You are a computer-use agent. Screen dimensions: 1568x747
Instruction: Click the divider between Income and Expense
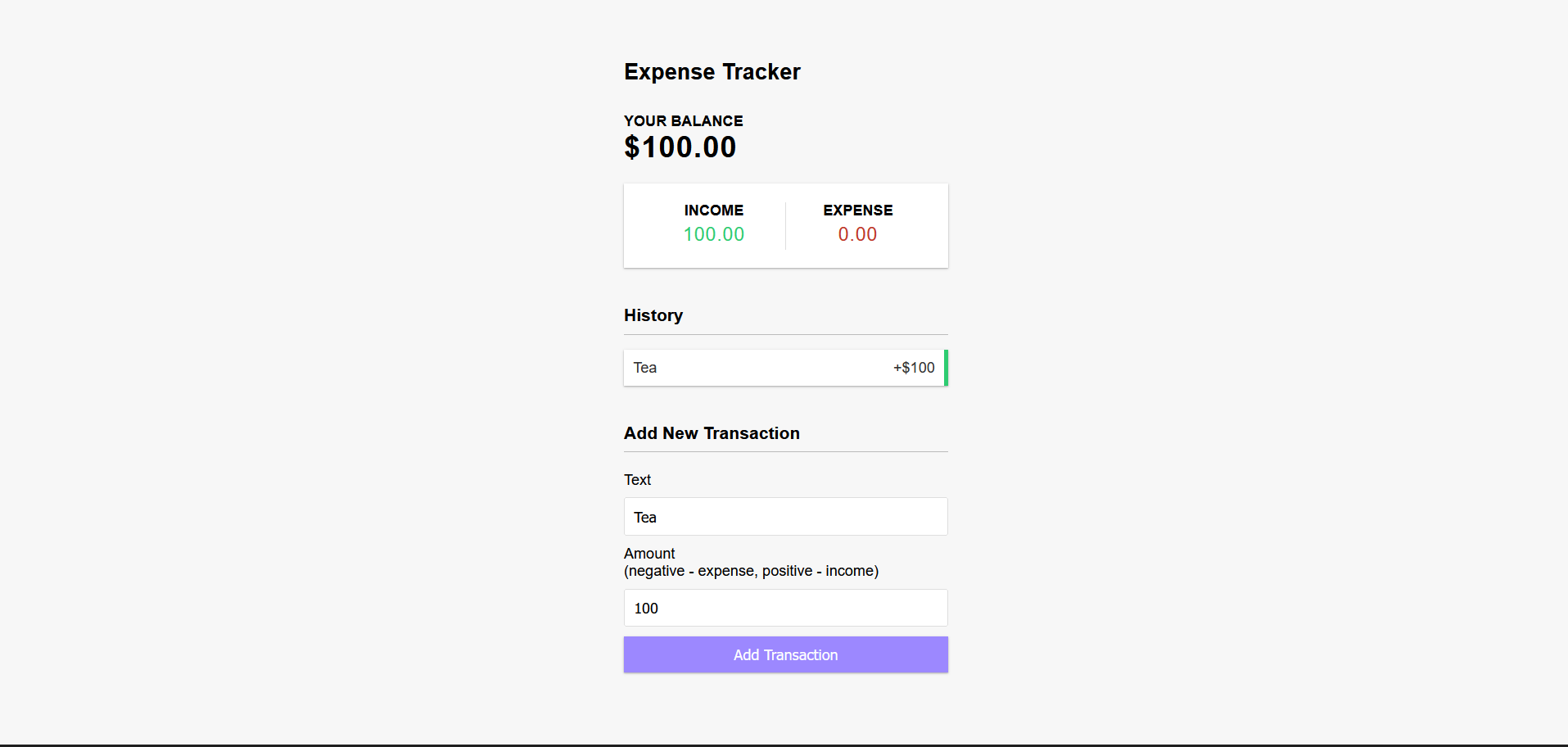point(785,226)
